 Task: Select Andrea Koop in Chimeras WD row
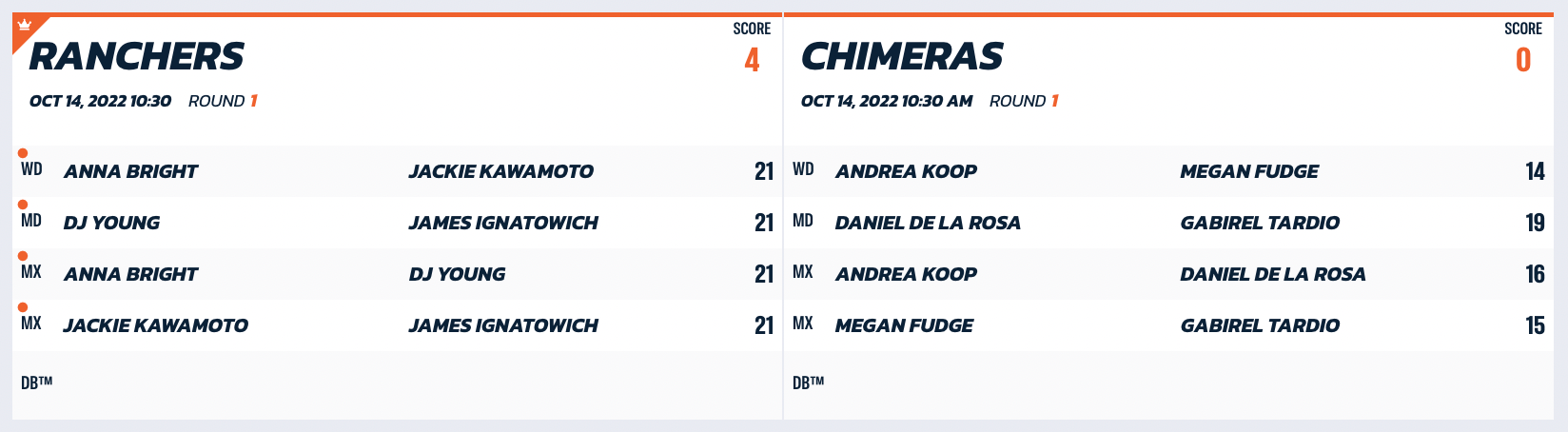(906, 171)
